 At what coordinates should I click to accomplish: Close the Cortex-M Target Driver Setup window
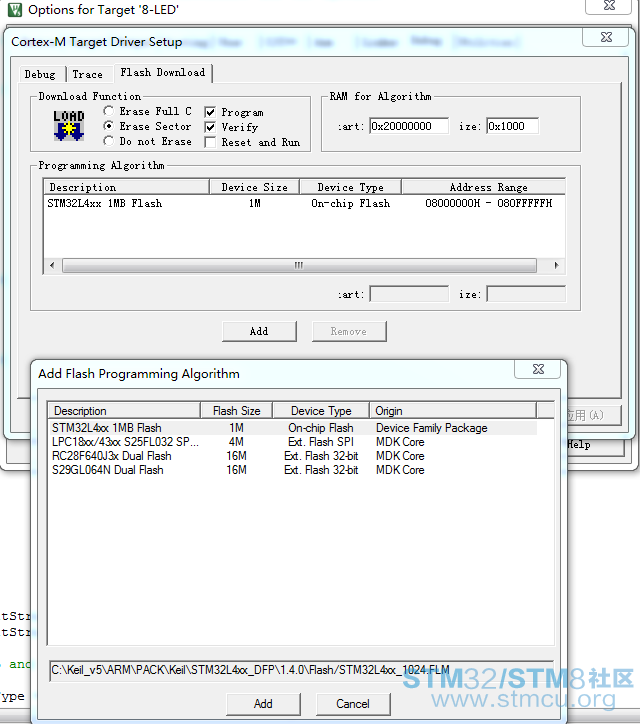pyautogui.click(x=606, y=37)
